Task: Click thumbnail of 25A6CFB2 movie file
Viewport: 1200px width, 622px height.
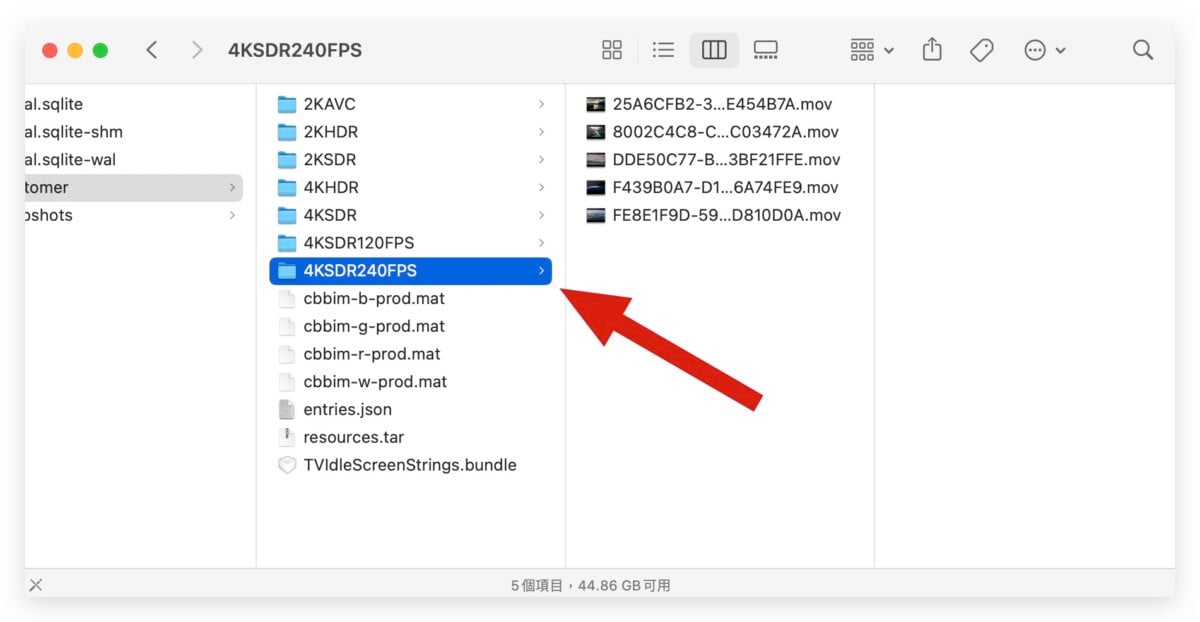Action: (x=596, y=104)
